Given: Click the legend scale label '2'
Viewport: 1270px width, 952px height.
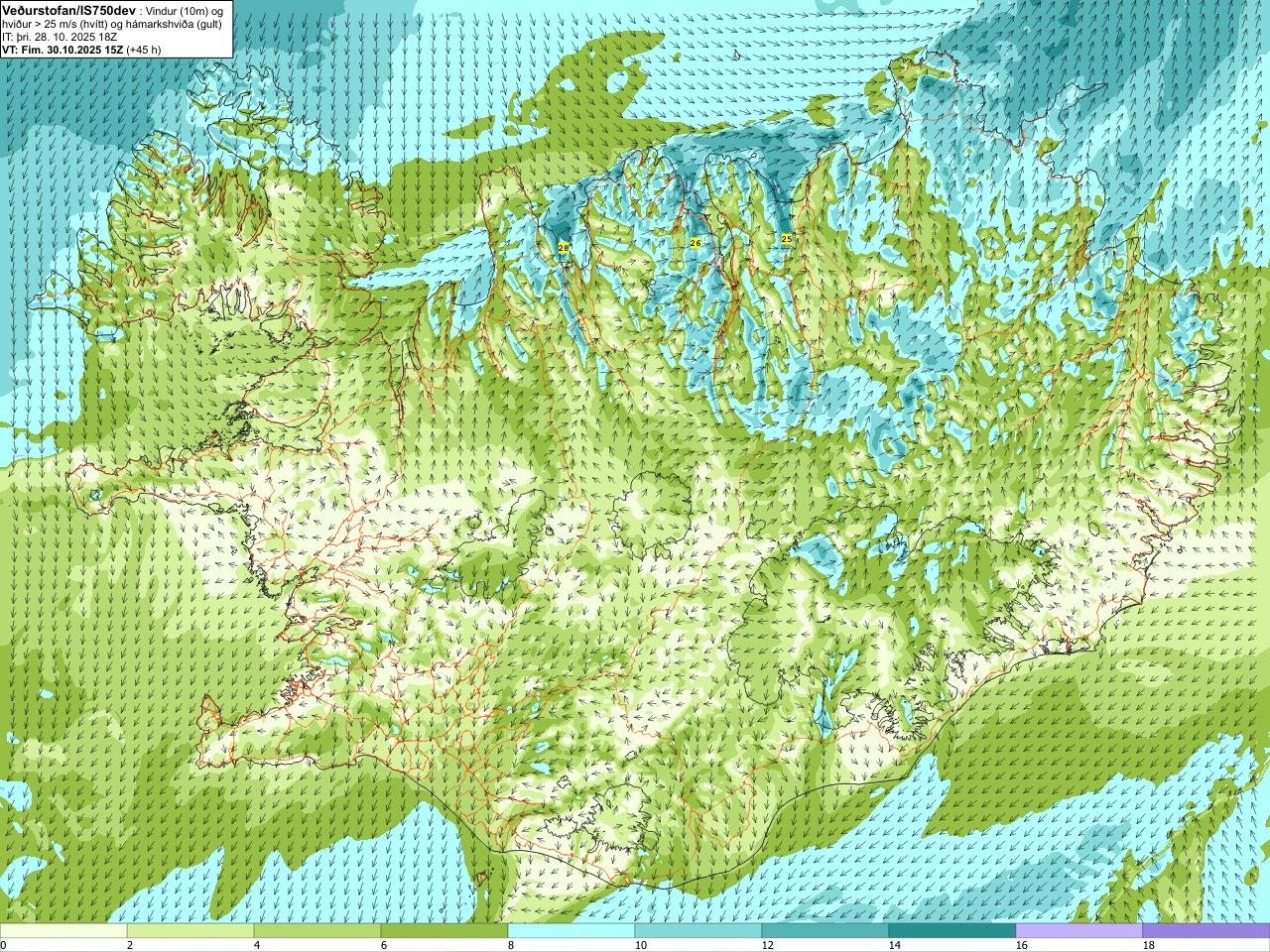Looking at the screenshot, I should click(x=130, y=946).
